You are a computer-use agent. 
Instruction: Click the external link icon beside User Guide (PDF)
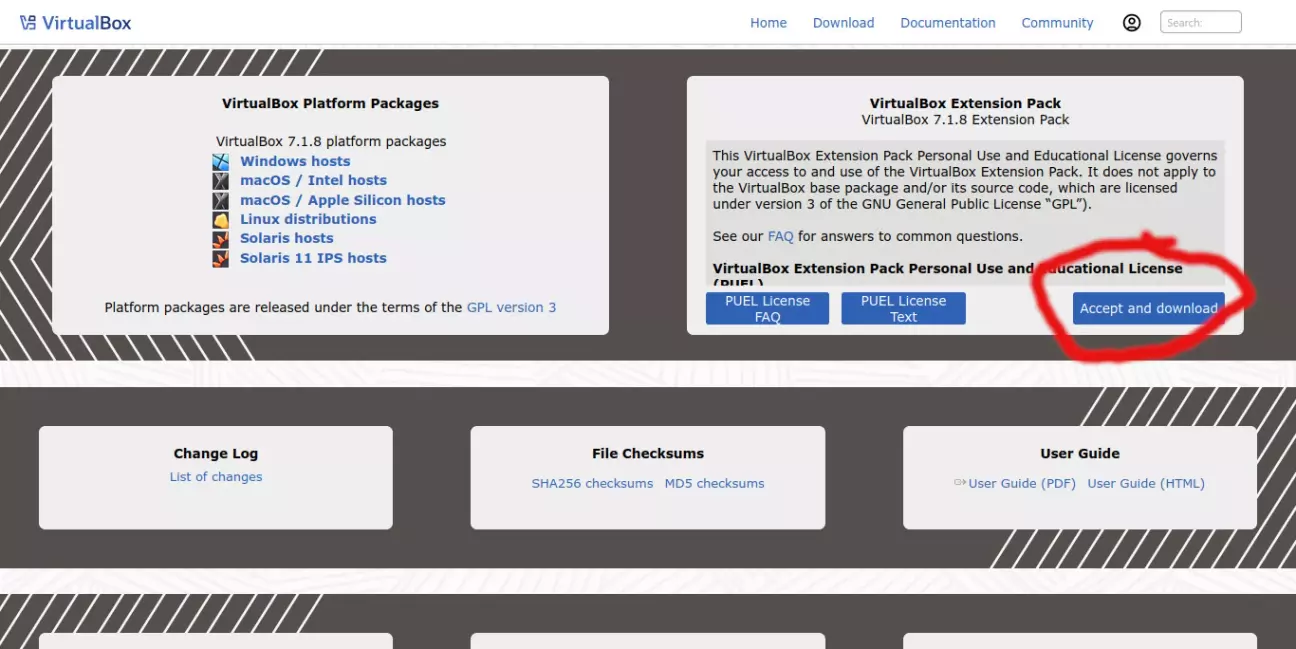click(960, 483)
